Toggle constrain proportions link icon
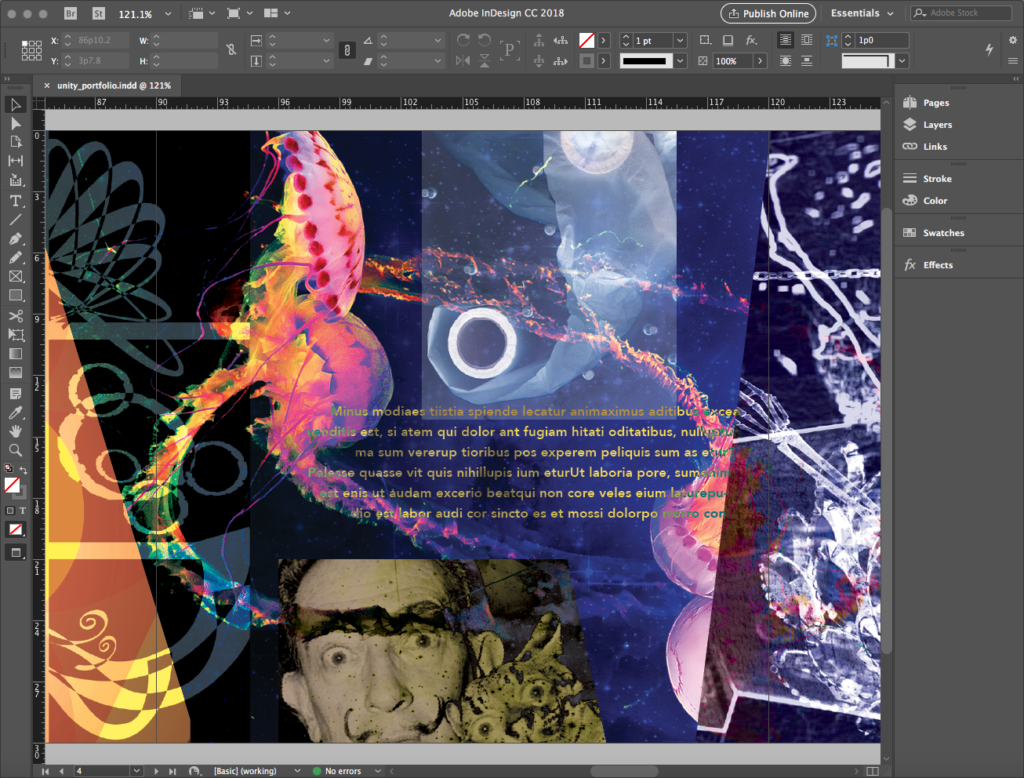 click(232, 49)
